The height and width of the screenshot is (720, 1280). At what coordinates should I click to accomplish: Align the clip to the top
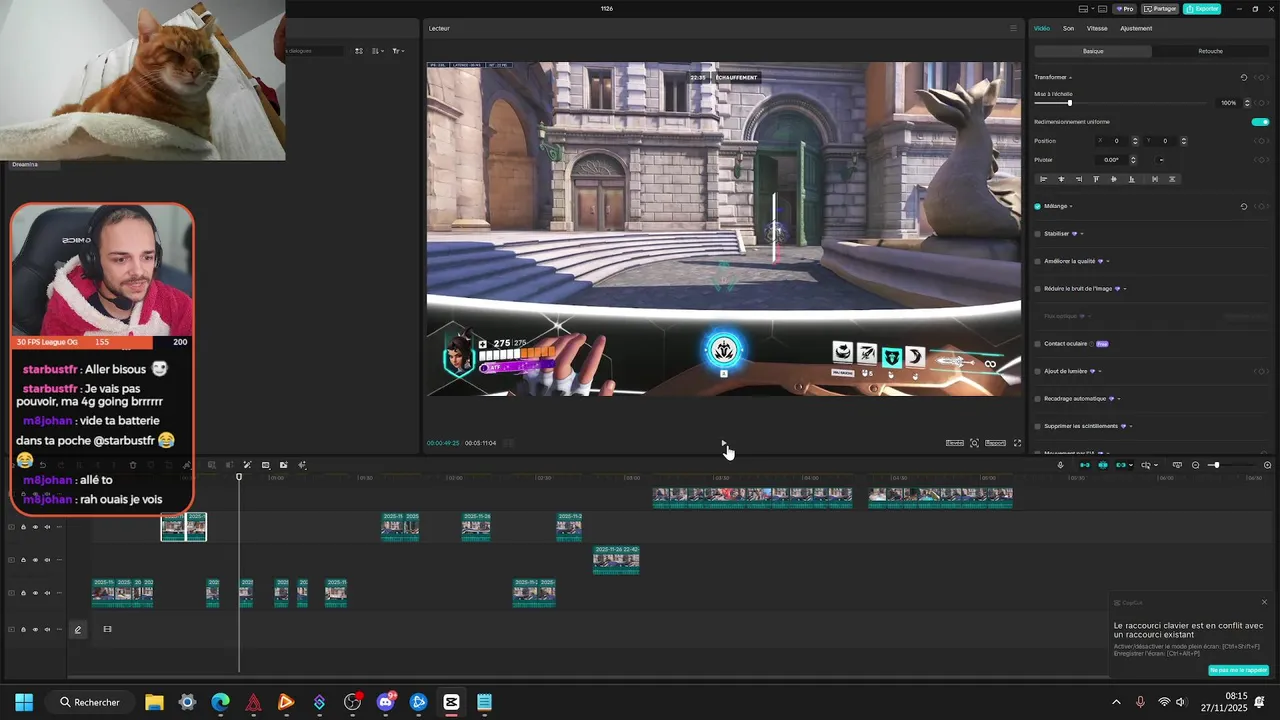coord(1096,179)
